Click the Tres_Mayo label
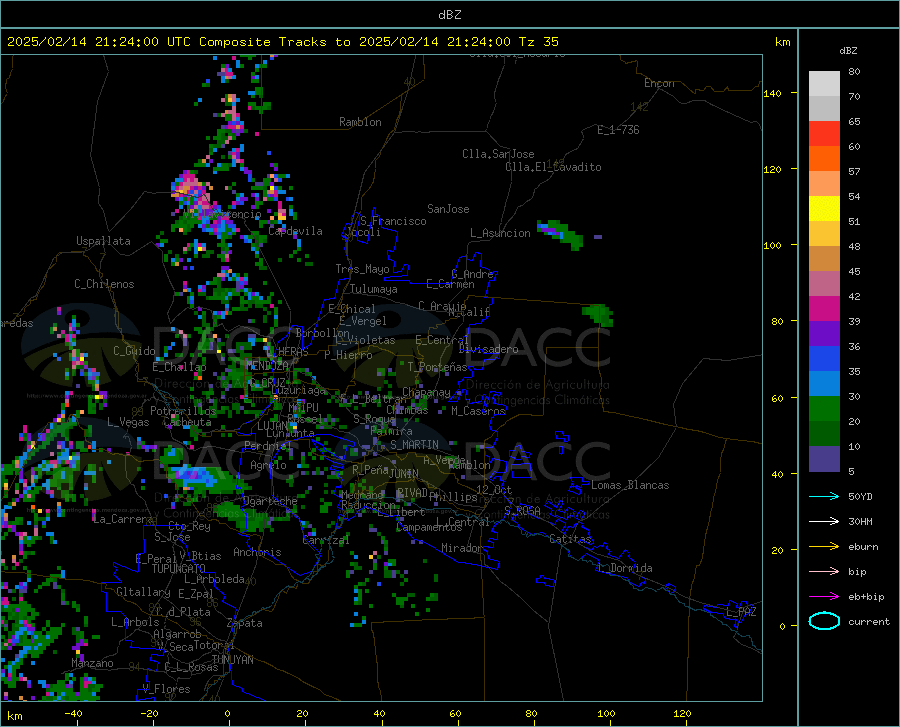 click(362, 269)
